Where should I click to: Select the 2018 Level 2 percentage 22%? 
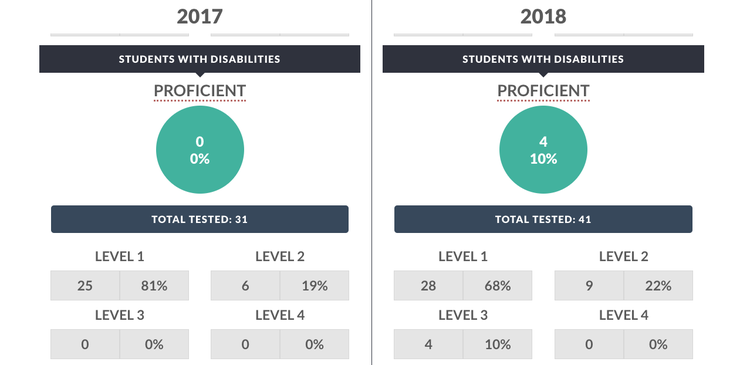[x=658, y=286]
